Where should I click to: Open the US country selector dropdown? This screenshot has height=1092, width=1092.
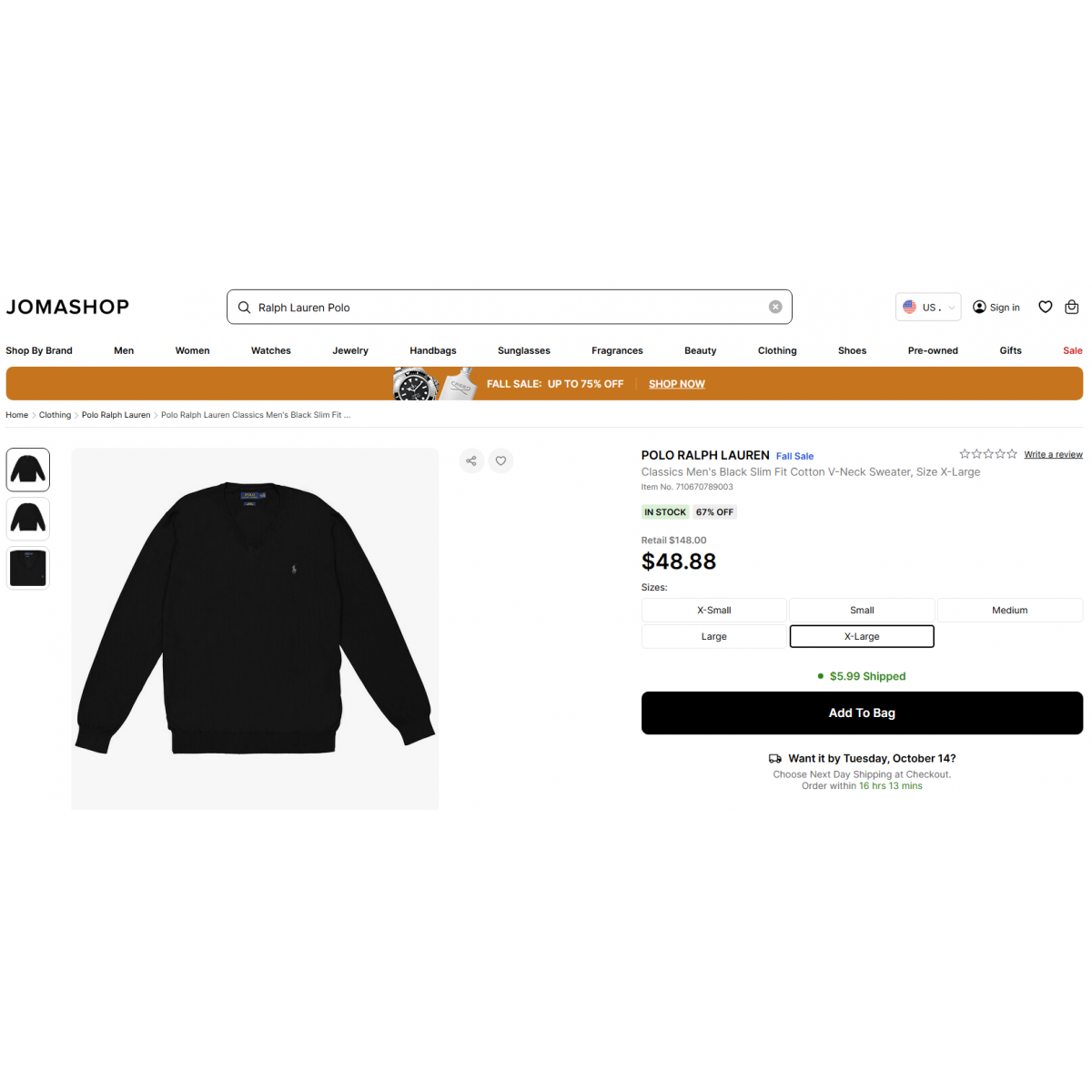coord(928,307)
